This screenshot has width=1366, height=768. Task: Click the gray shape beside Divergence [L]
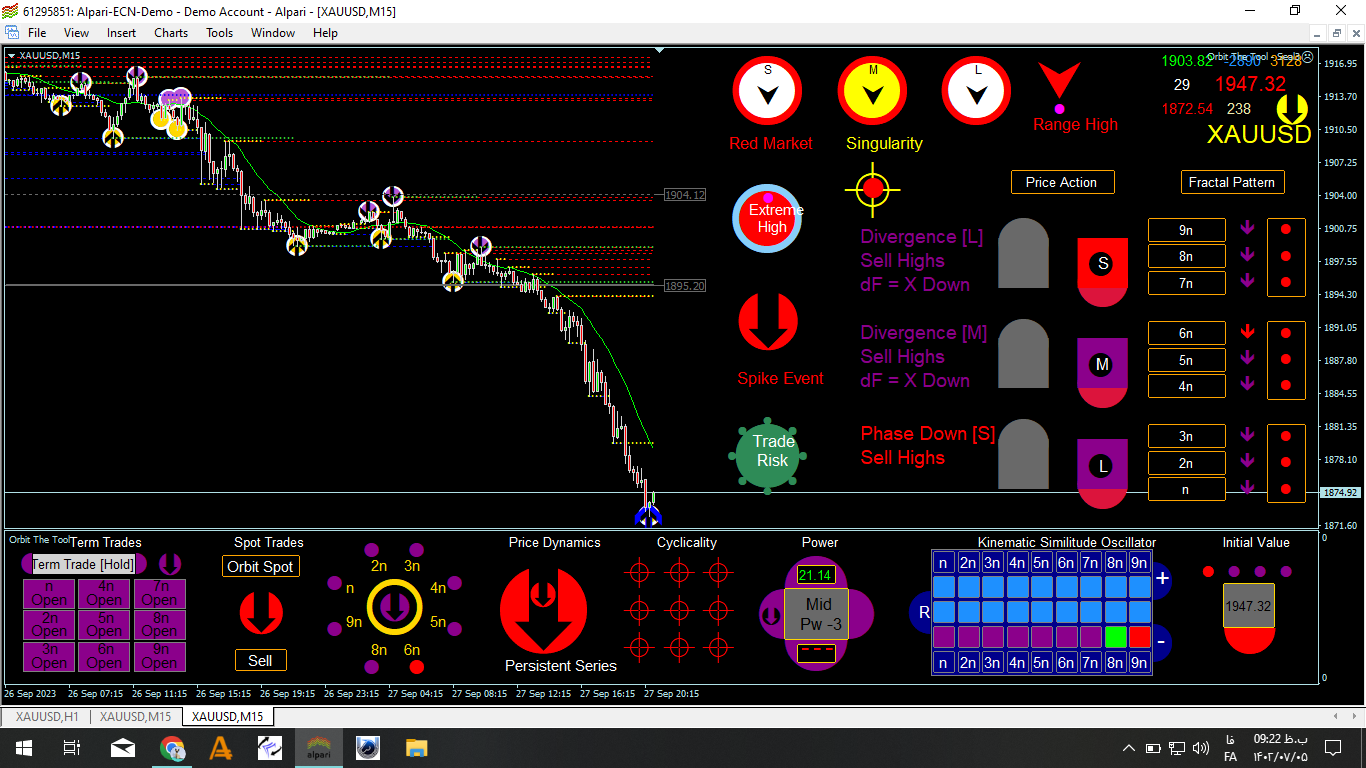1023,253
